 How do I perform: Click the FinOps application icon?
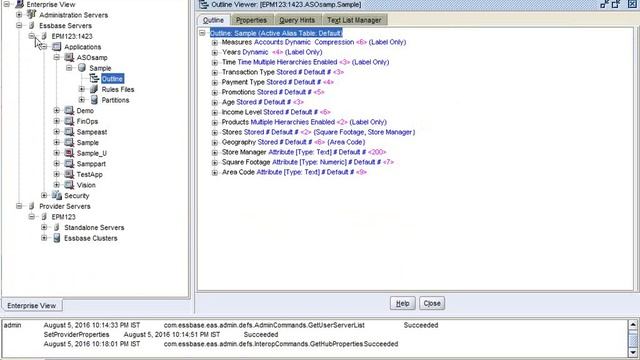(69, 121)
